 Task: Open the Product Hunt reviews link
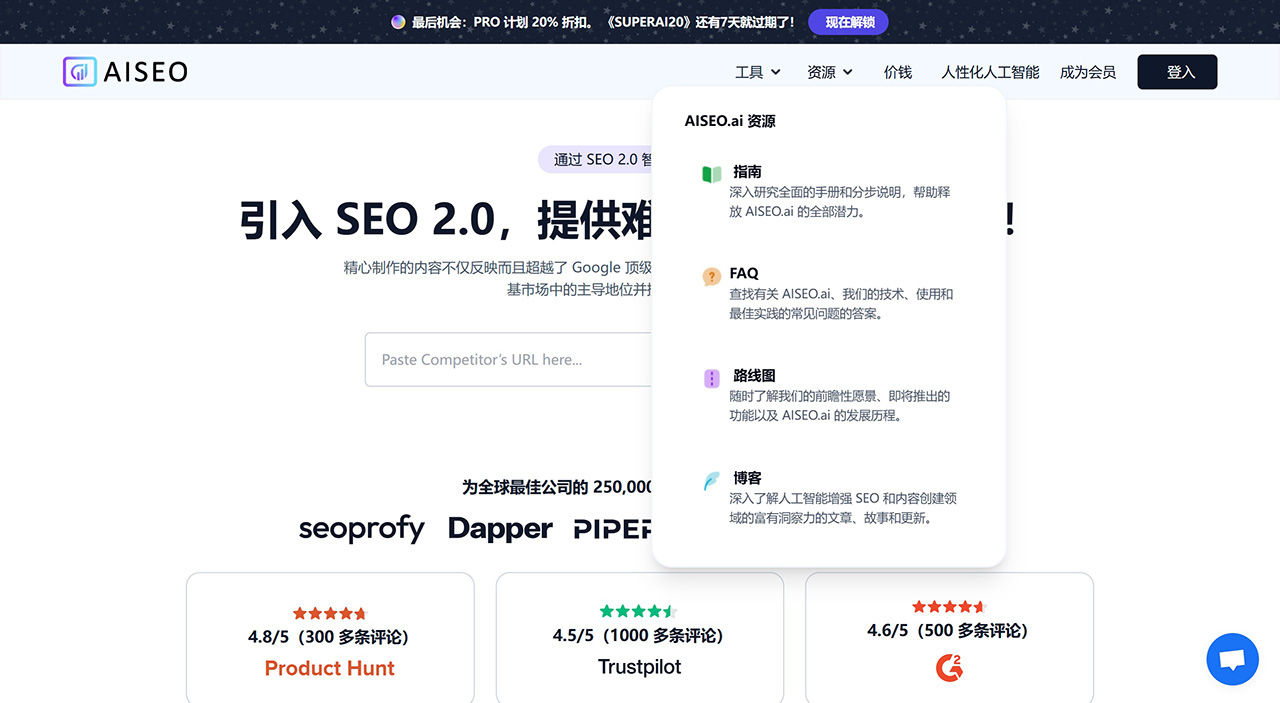tap(329, 667)
